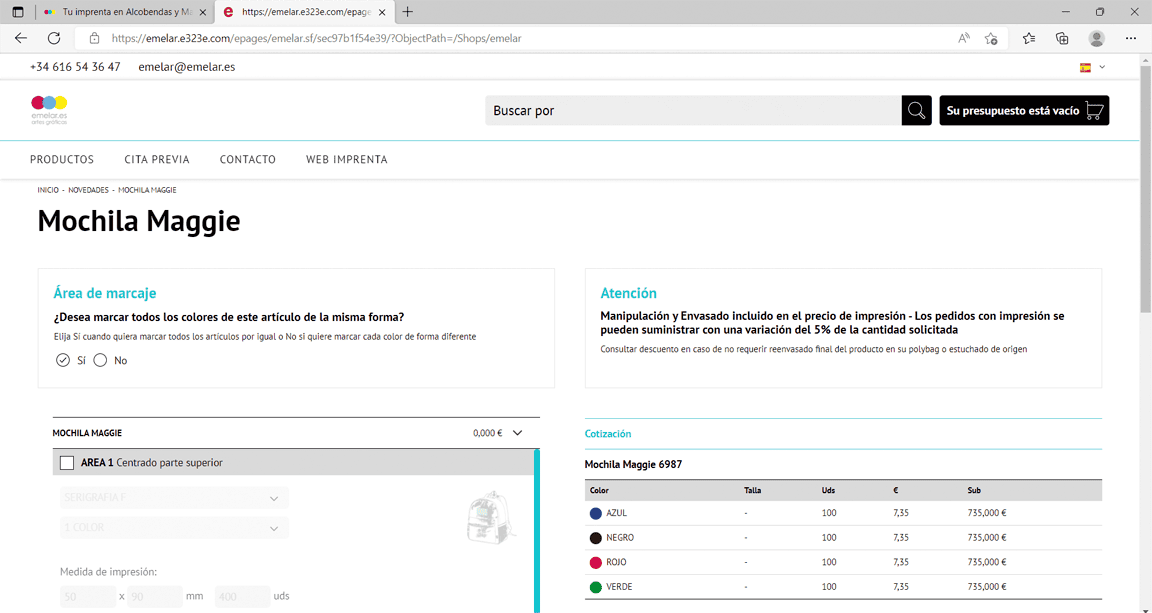View site information lock icon
This screenshot has width=1152, height=613.
94,38
